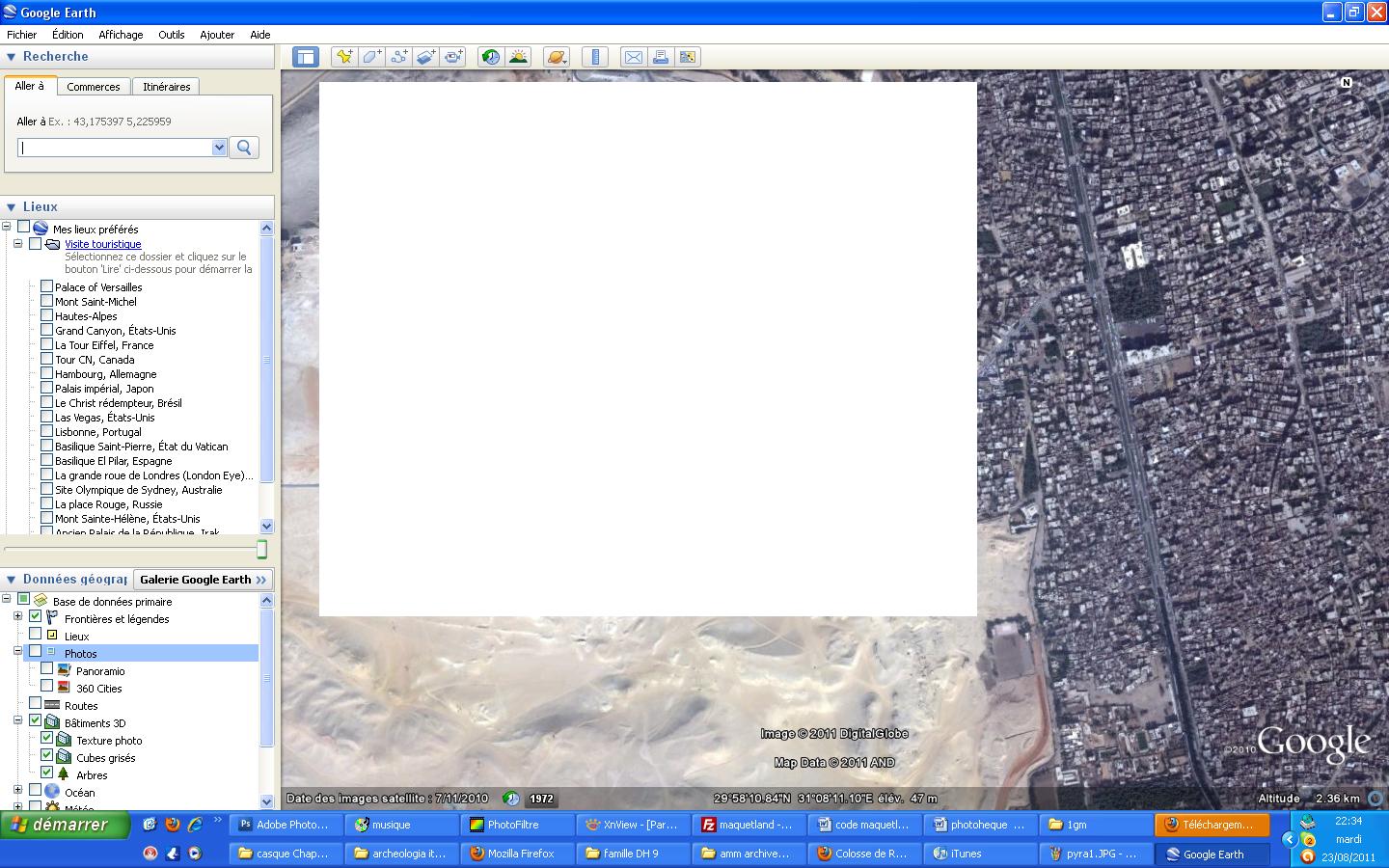Open the Téléchargements taskbar window

(1212, 825)
